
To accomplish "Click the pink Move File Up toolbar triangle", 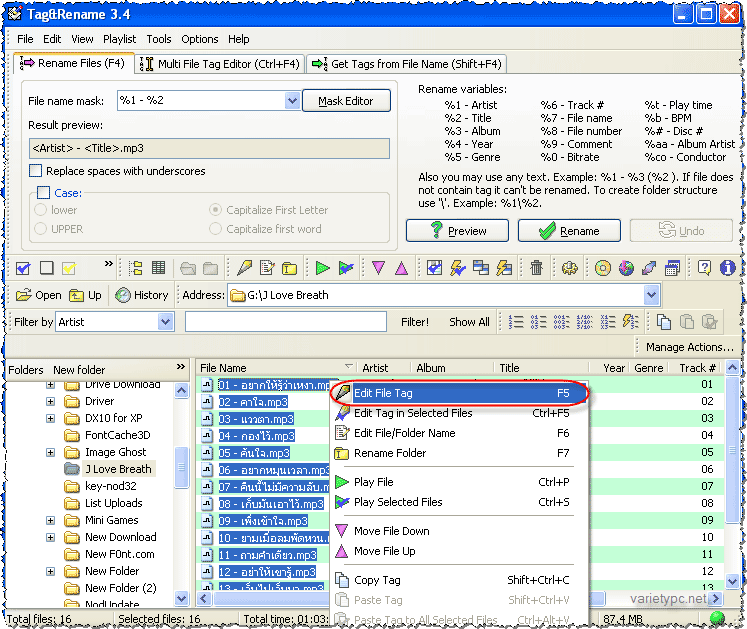I will [402, 268].
